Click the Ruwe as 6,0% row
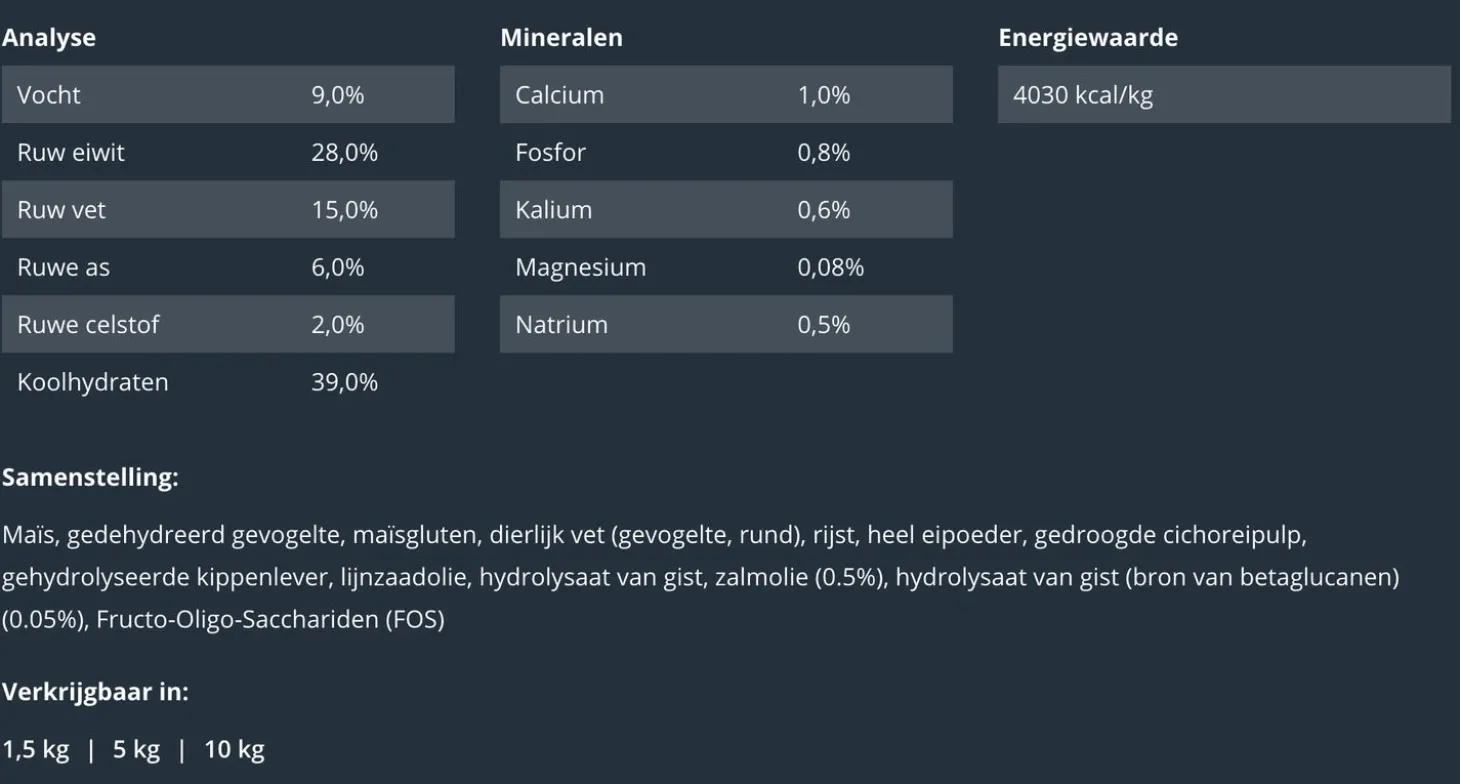The width and height of the screenshot is (1460, 784). pos(228,268)
